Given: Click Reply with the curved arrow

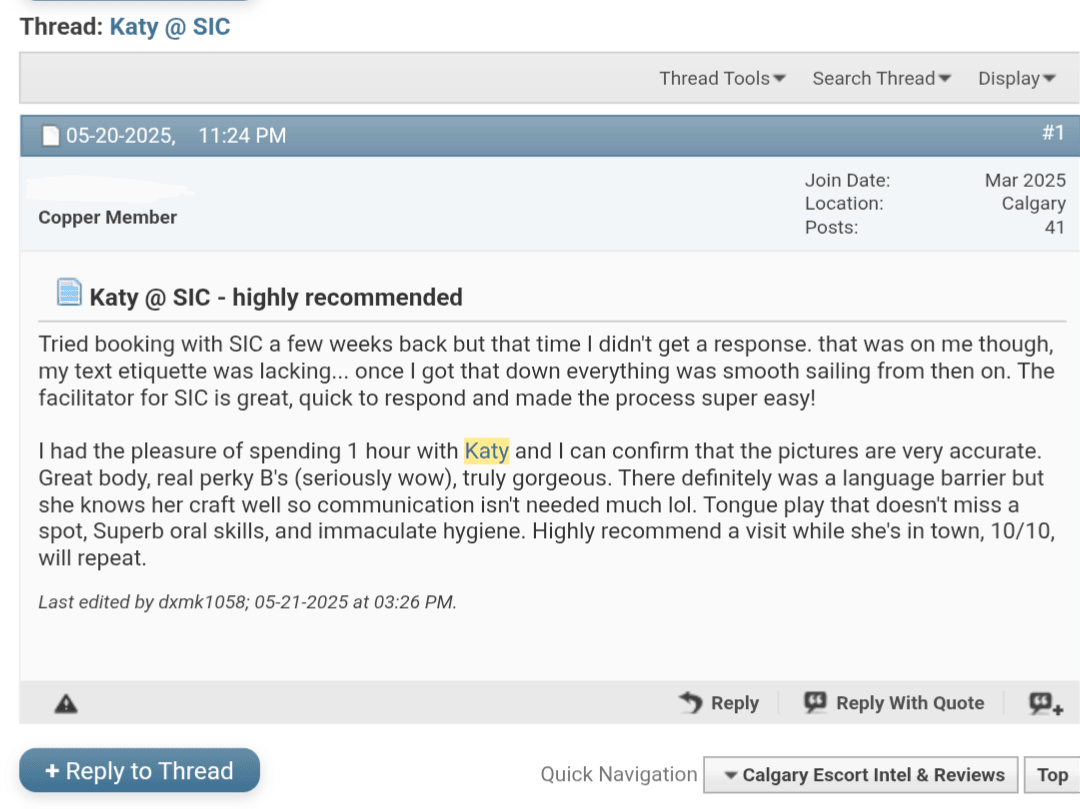Looking at the screenshot, I should tap(719, 703).
